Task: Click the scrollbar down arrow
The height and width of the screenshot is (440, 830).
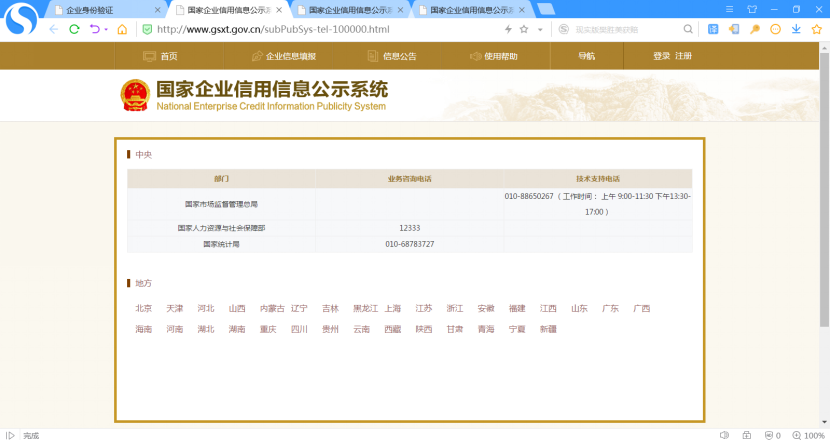Action: click(824, 423)
